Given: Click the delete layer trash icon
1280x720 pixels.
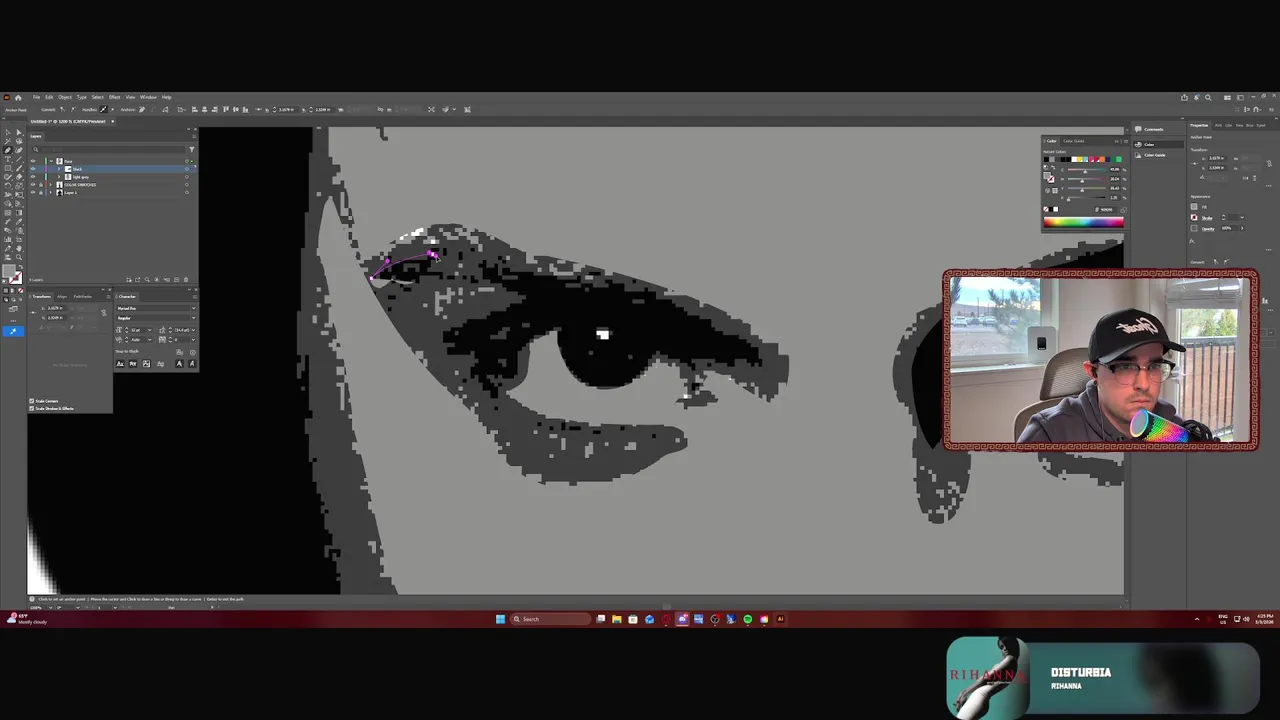Looking at the screenshot, I should coord(186,280).
